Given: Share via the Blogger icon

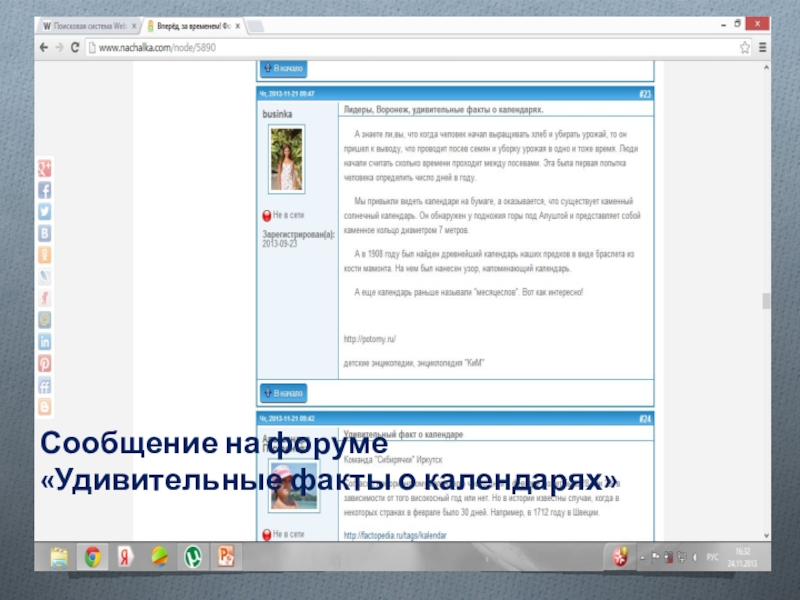Looking at the screenshot, I should (x=45, y=407).
